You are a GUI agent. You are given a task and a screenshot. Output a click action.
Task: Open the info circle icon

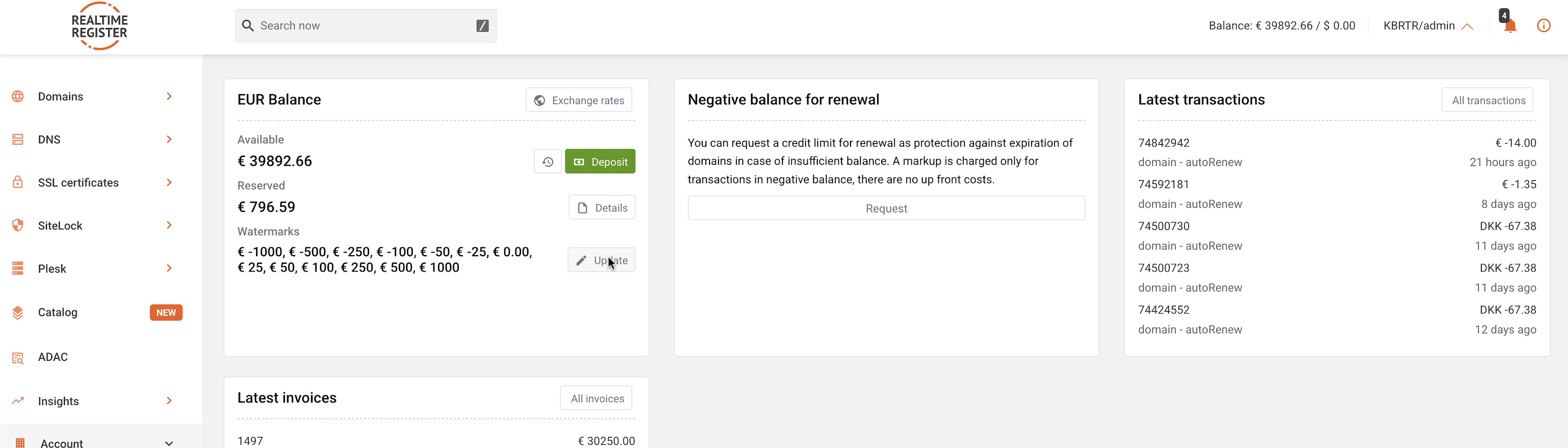(1544, 25)
